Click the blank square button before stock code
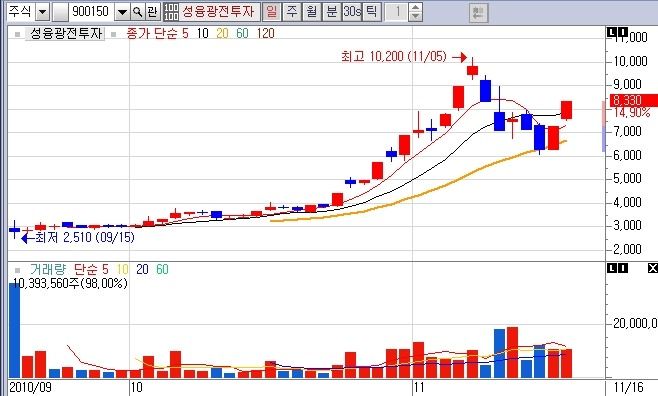This screenshot has width=658, height=396. [60, 12]
